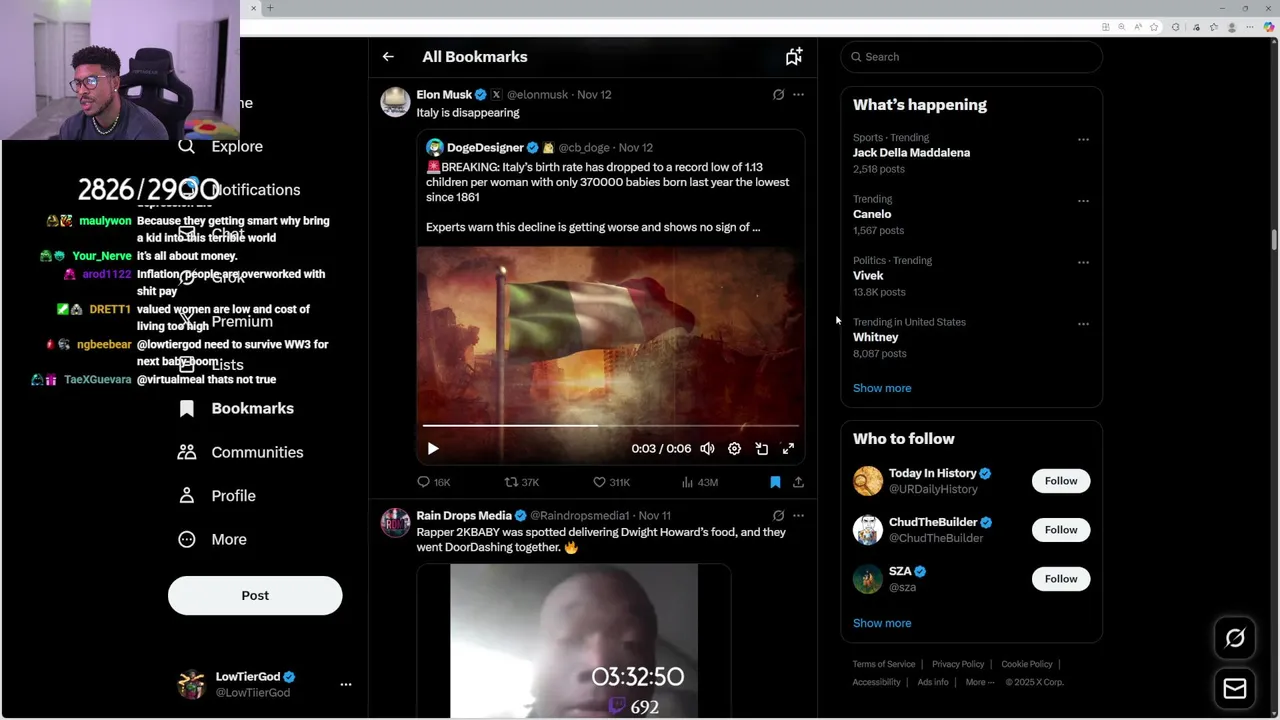Open the Messages envelope floating button
1280x720 pixels.
coord(1235,689)
